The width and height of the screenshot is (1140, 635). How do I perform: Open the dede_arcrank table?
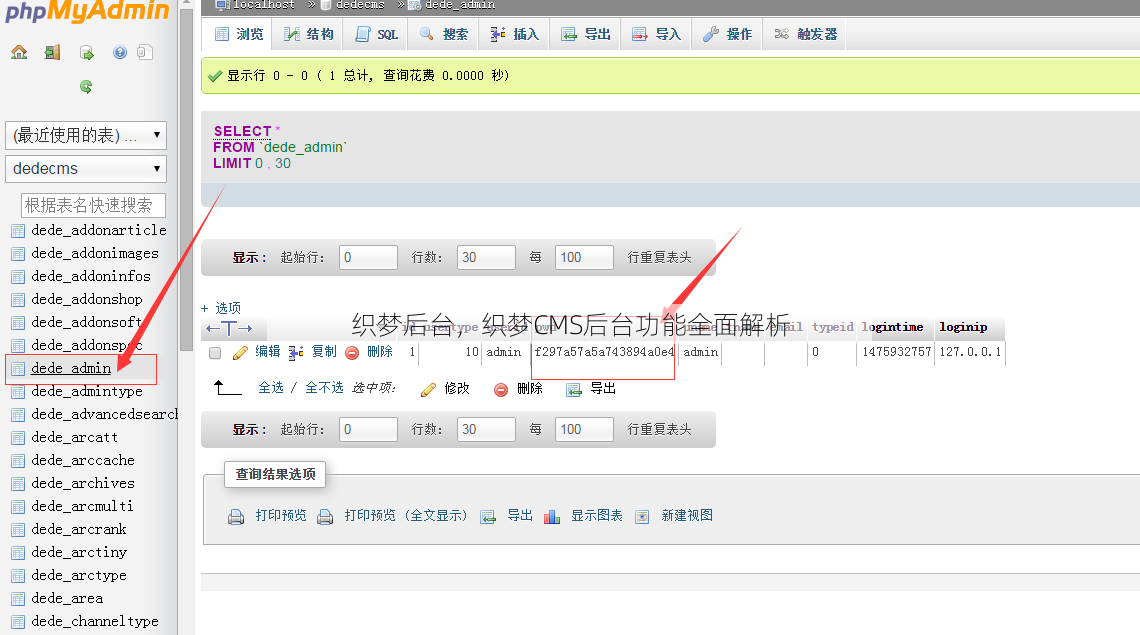pos(79,530)
